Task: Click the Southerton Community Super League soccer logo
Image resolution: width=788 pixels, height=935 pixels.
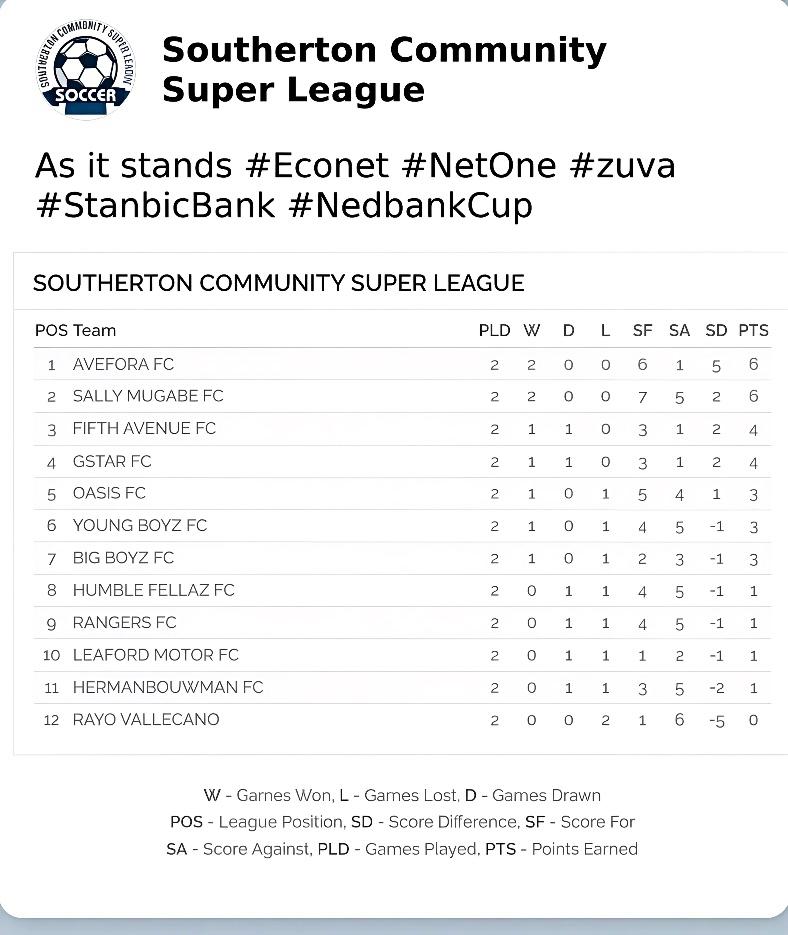Action: click(x=85, y=70)
